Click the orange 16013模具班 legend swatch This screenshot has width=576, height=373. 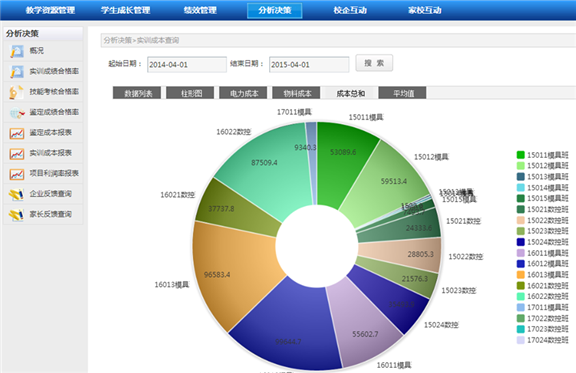click(x=521, y=275)
